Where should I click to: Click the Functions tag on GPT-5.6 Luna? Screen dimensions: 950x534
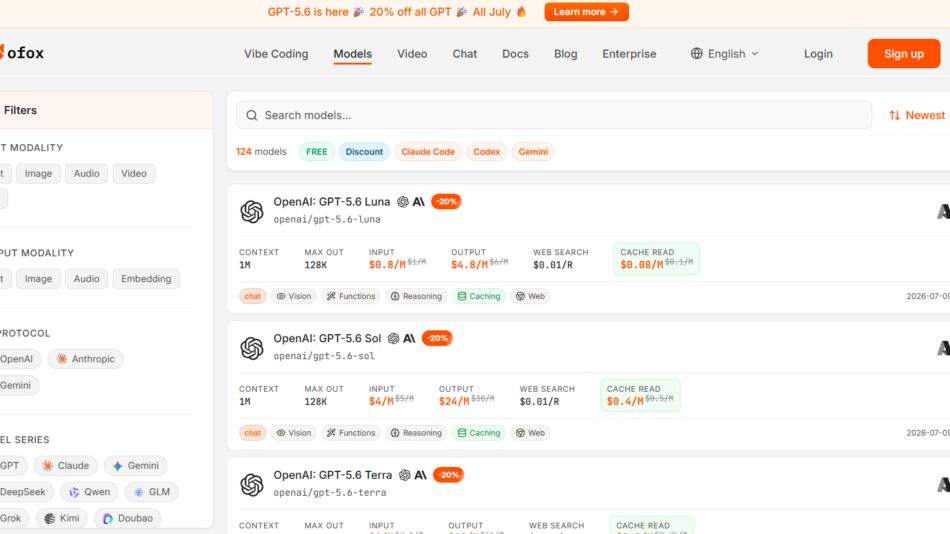pos(351,296)
